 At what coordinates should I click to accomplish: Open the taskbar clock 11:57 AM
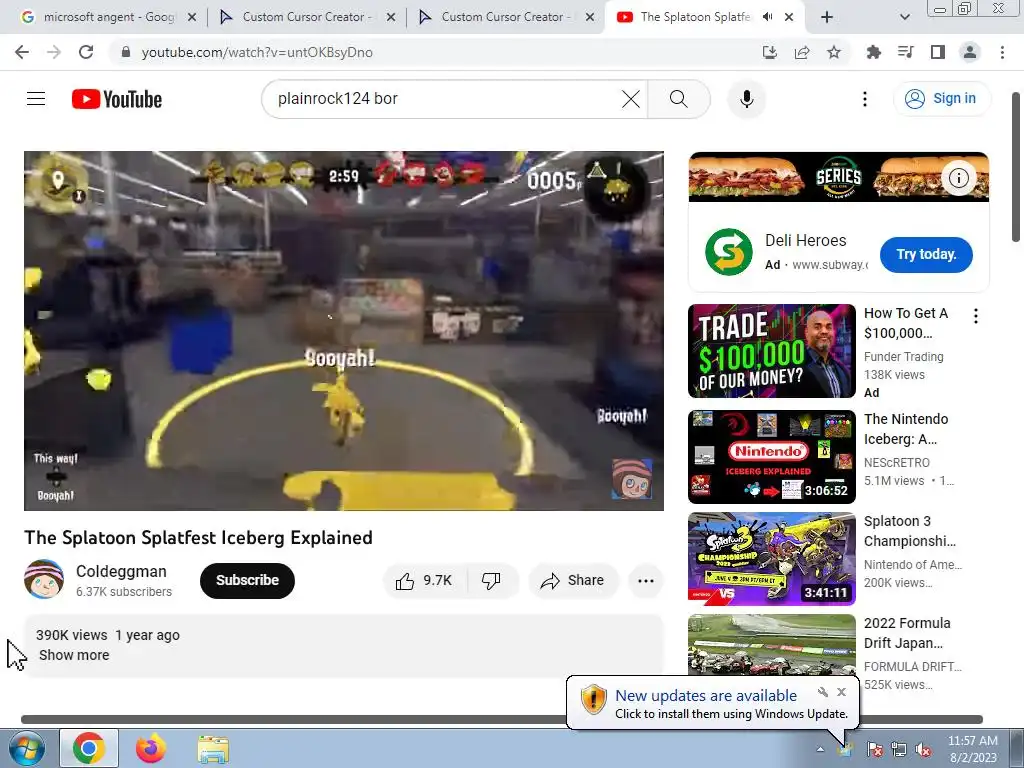(x=973, y=749)
